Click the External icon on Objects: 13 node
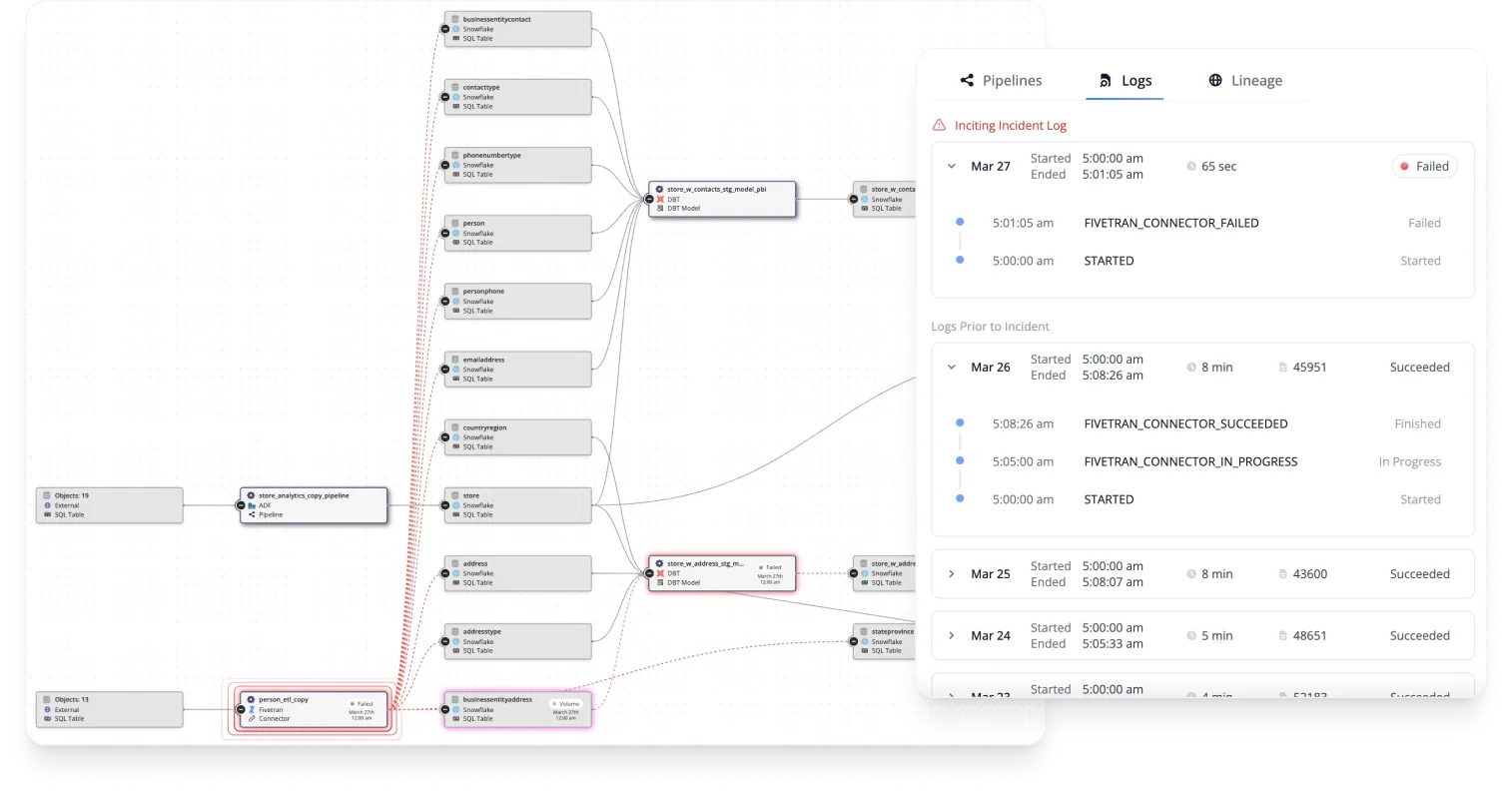Screen dimensions: 1512x796 click(x=47, y=710)
